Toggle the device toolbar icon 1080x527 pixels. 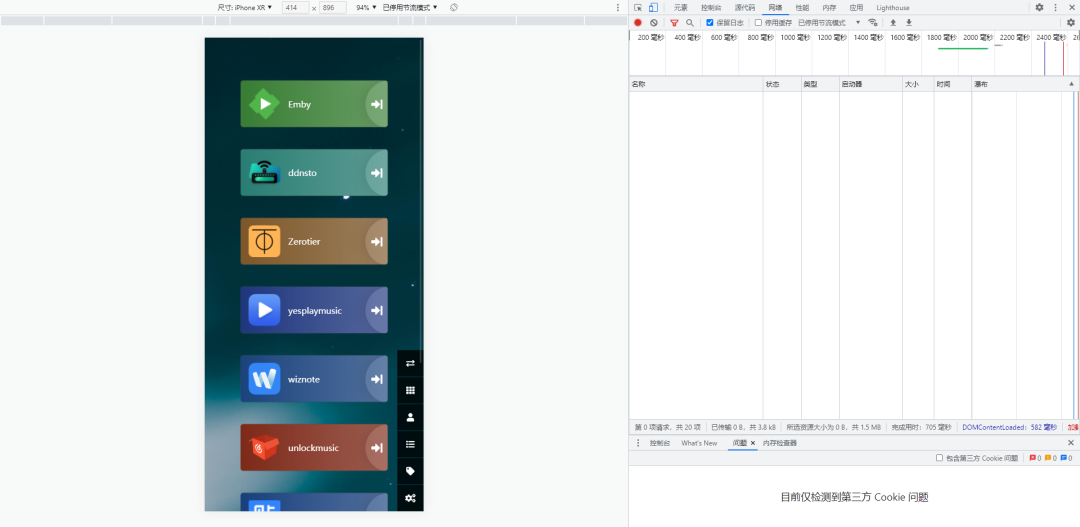(653, 8)
